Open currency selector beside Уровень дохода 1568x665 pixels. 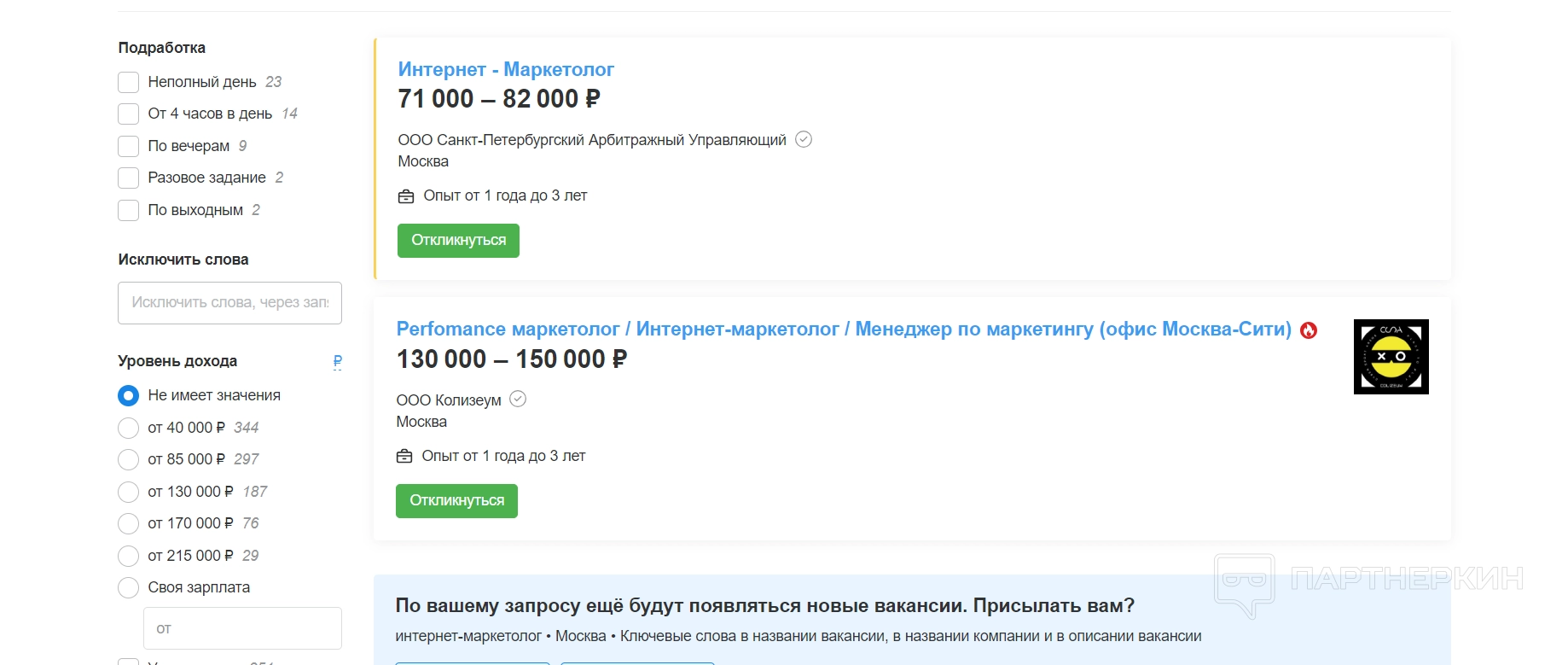pos(338,361)
